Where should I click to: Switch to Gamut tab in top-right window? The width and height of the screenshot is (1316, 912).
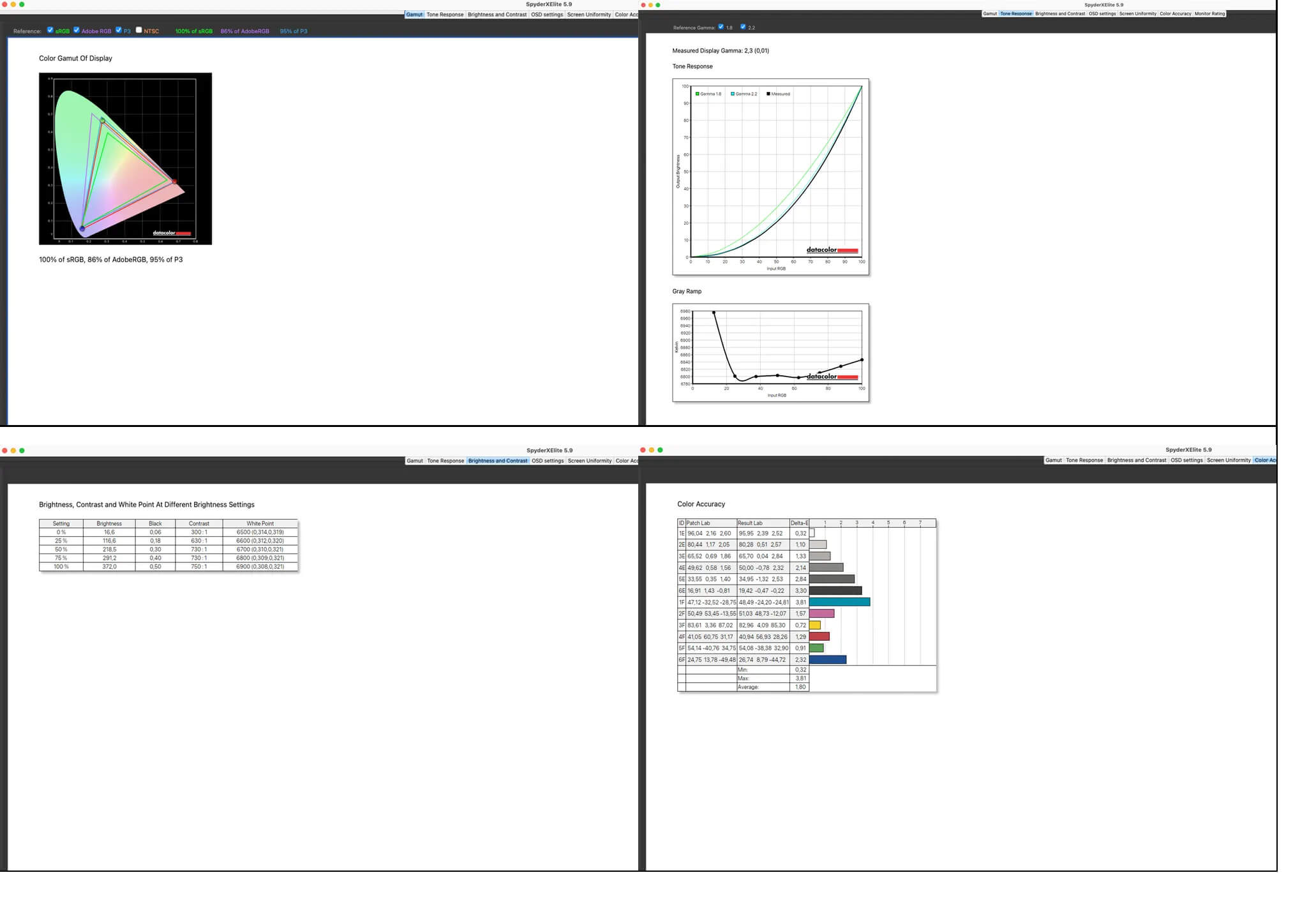(x=990, y=13)
